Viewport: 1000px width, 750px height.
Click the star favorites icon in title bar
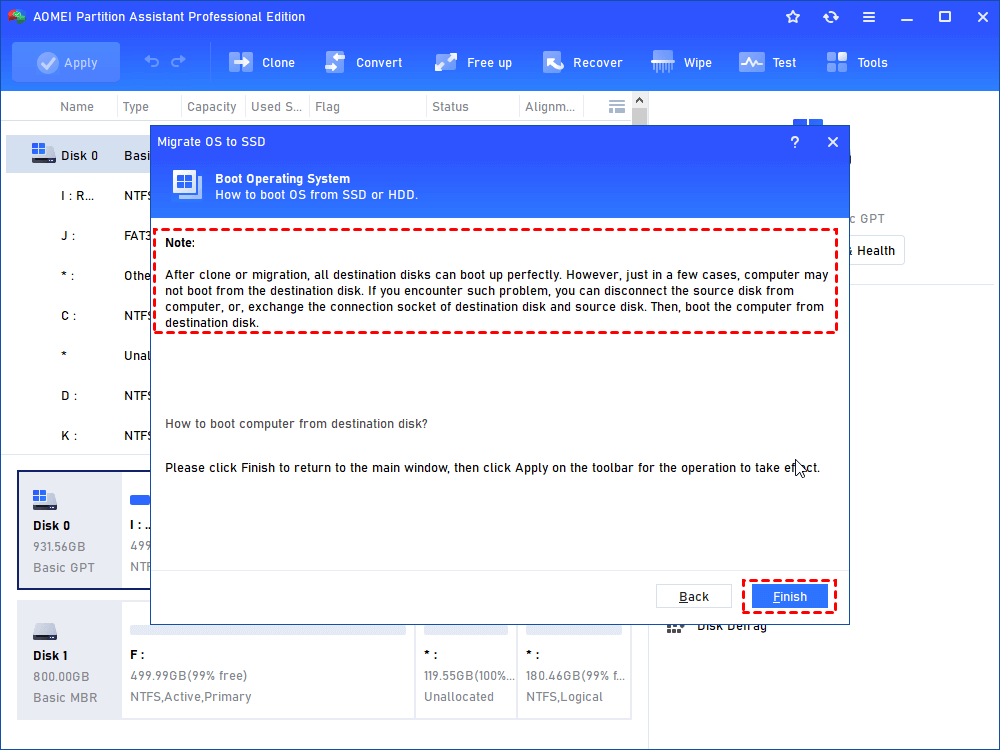coord(793,17)
